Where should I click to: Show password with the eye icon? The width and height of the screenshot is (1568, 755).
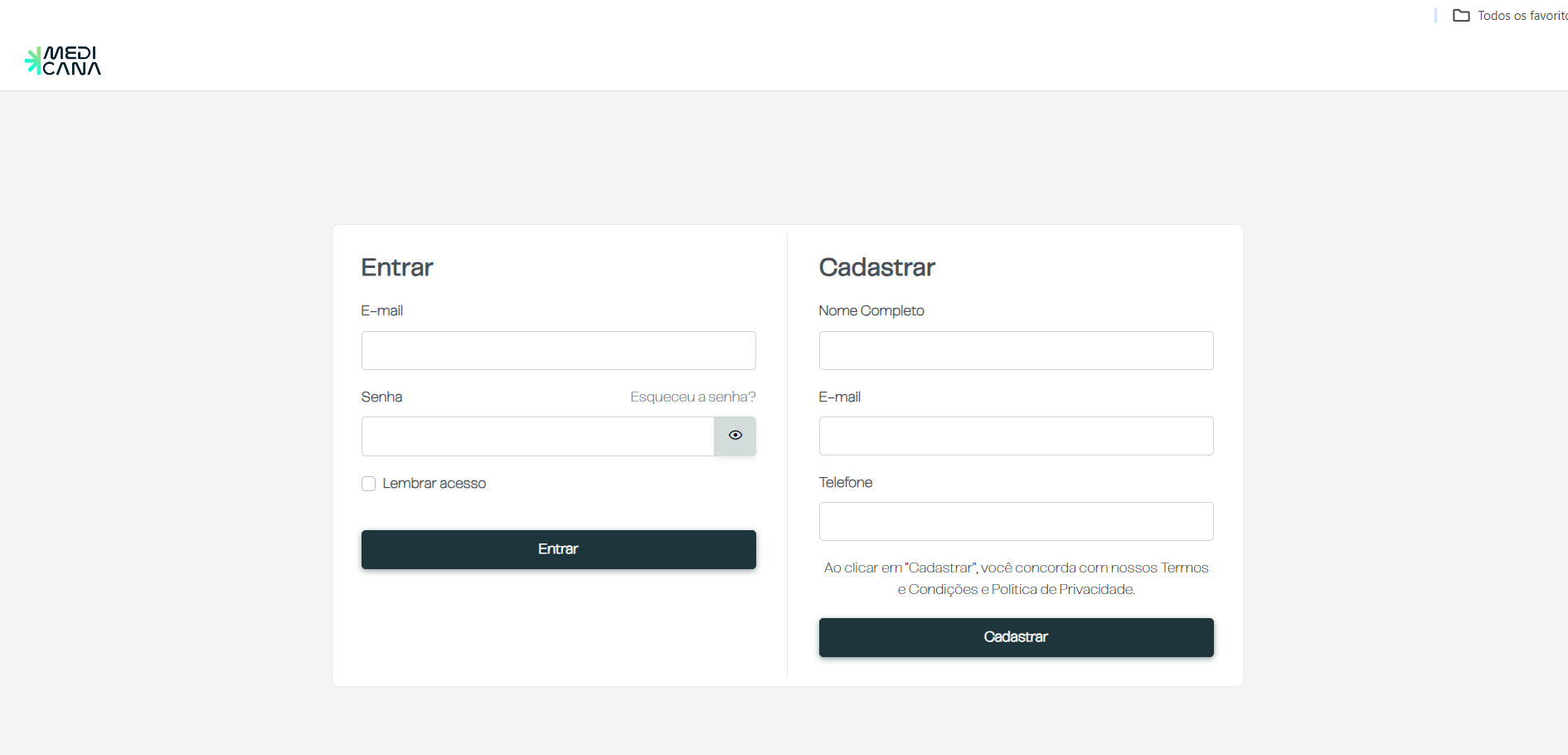(735, 436)
